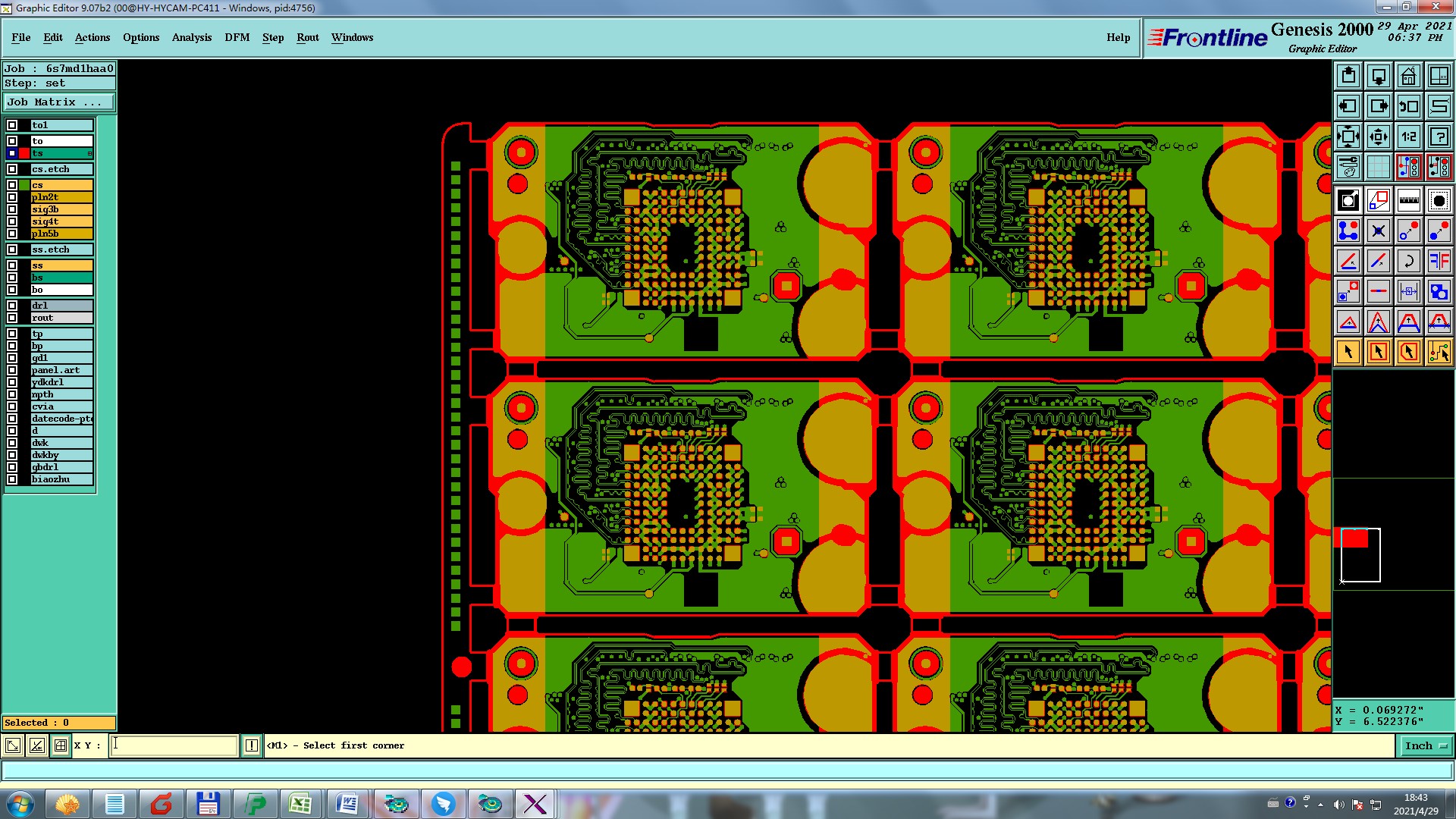Open the Job Matrix … panel
This screenshot has width=1456, height=819.
pos(59,102)
